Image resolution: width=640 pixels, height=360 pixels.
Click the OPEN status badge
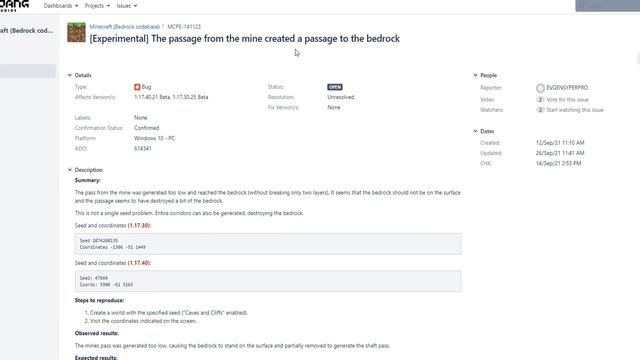point(335,87)
